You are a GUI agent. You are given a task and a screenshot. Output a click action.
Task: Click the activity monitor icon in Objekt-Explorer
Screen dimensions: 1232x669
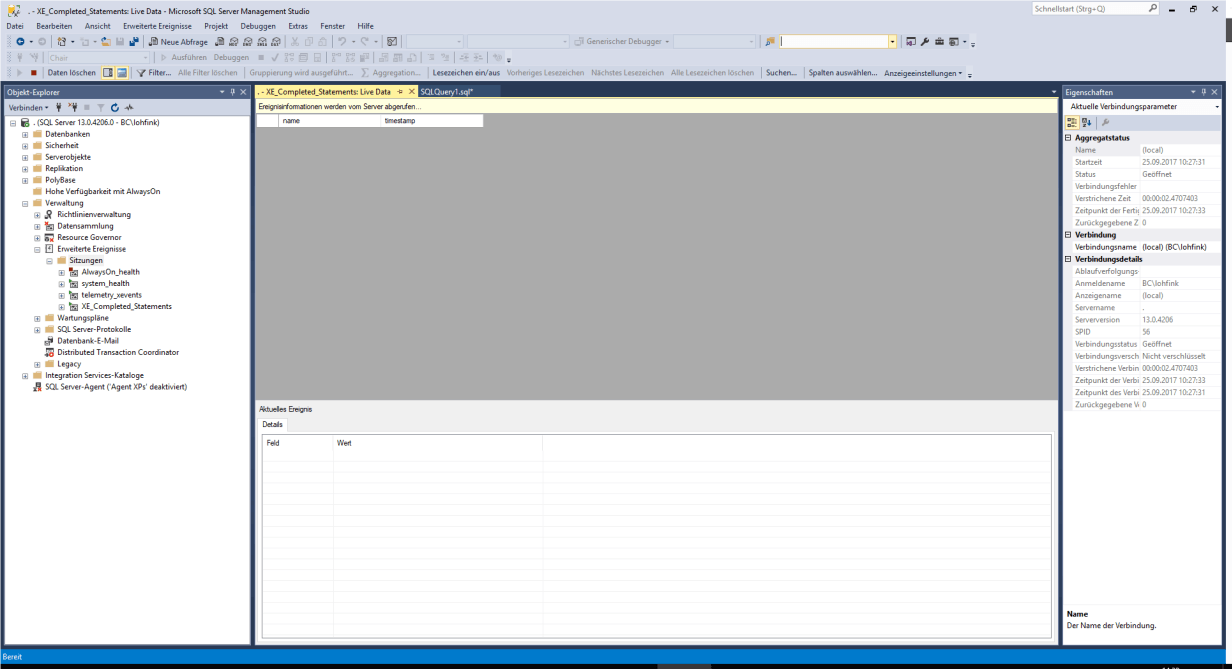click(129, 107)
